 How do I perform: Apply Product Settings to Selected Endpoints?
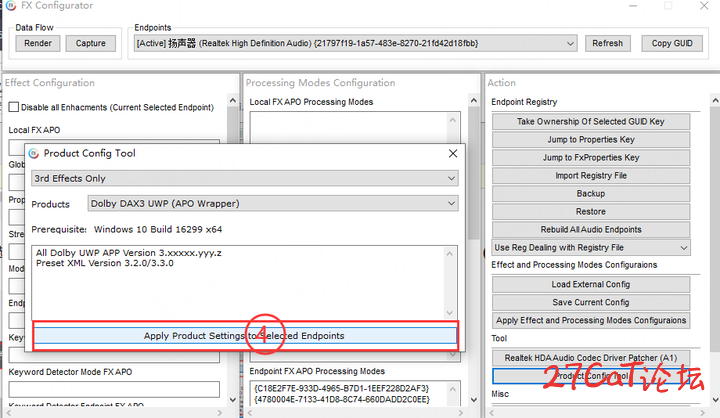coord(245,336)
